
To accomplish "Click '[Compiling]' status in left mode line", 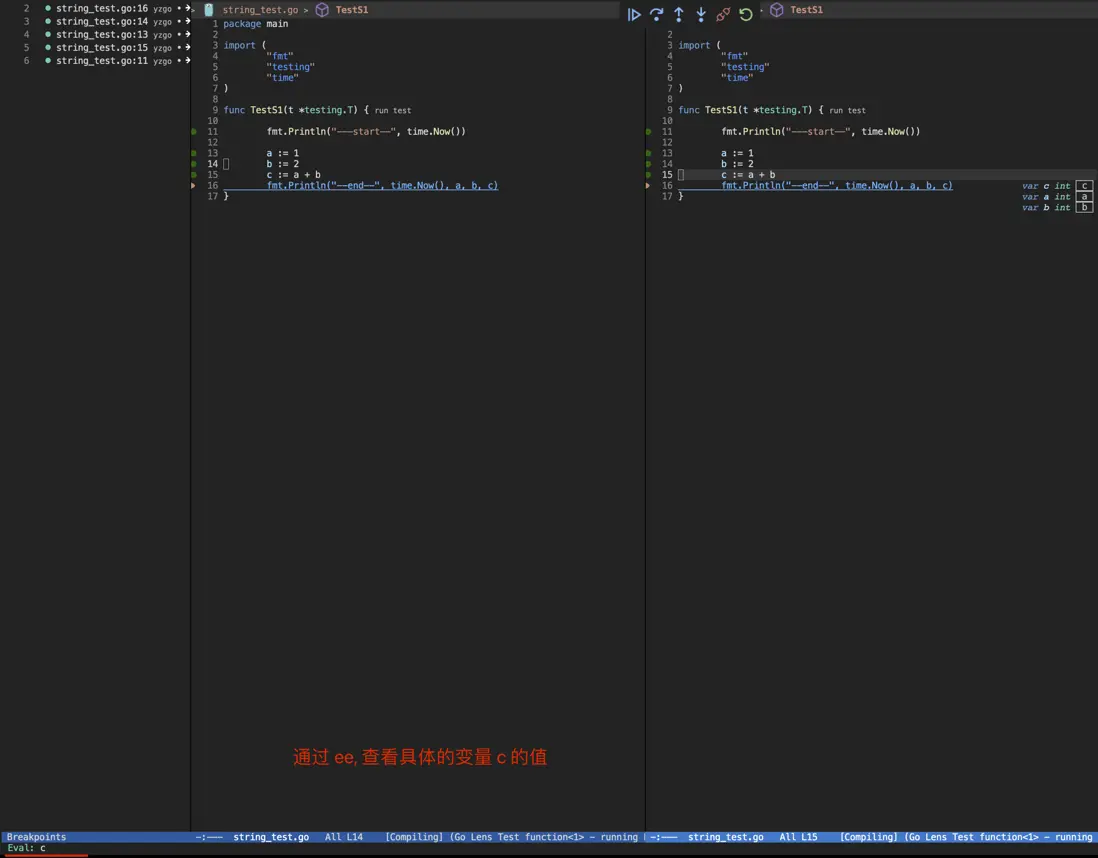I will [414, 837].
